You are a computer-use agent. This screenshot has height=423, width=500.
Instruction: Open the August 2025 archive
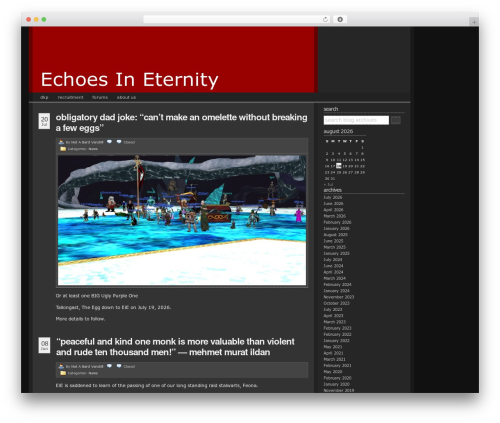[x=335, y=235]
